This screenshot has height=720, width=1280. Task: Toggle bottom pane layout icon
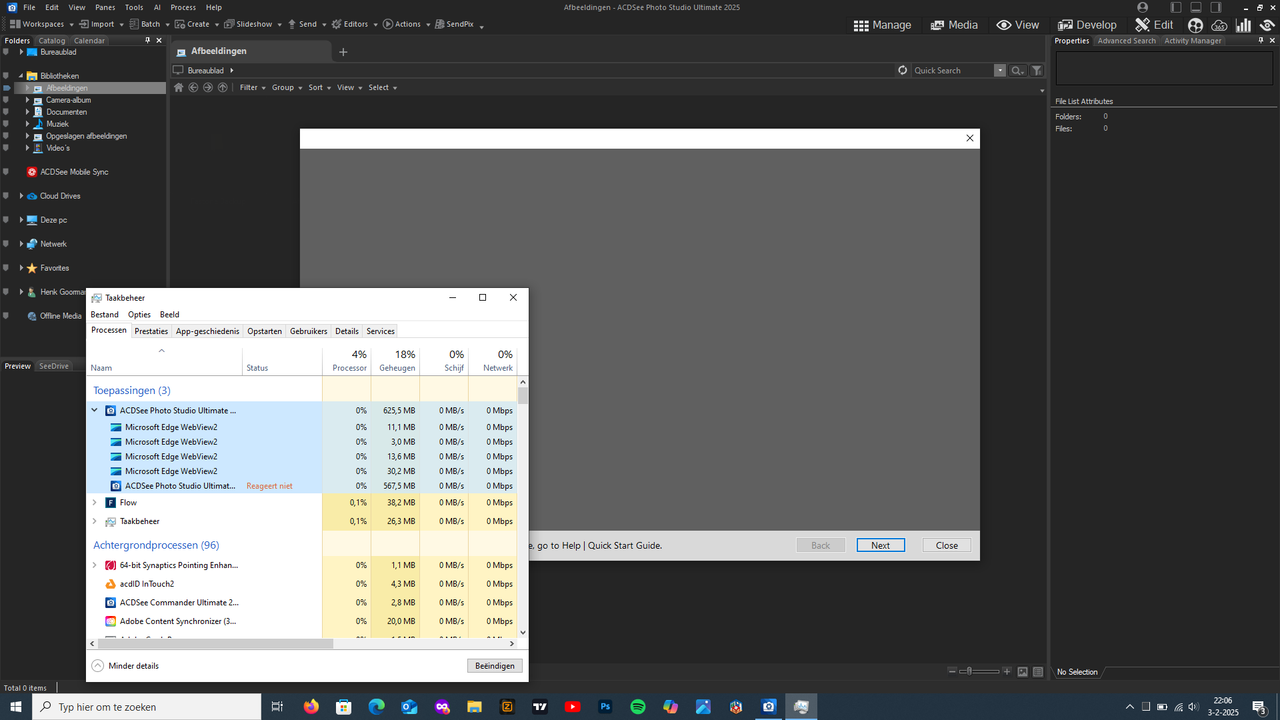[x=1196, y=7]
